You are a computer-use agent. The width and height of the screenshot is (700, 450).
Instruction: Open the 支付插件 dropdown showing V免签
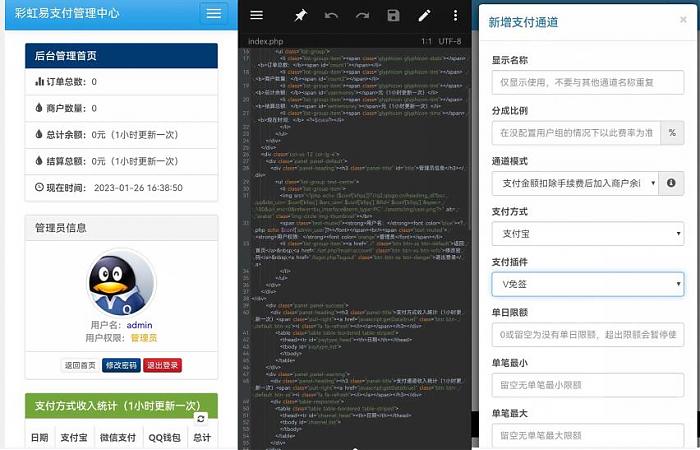587,285
